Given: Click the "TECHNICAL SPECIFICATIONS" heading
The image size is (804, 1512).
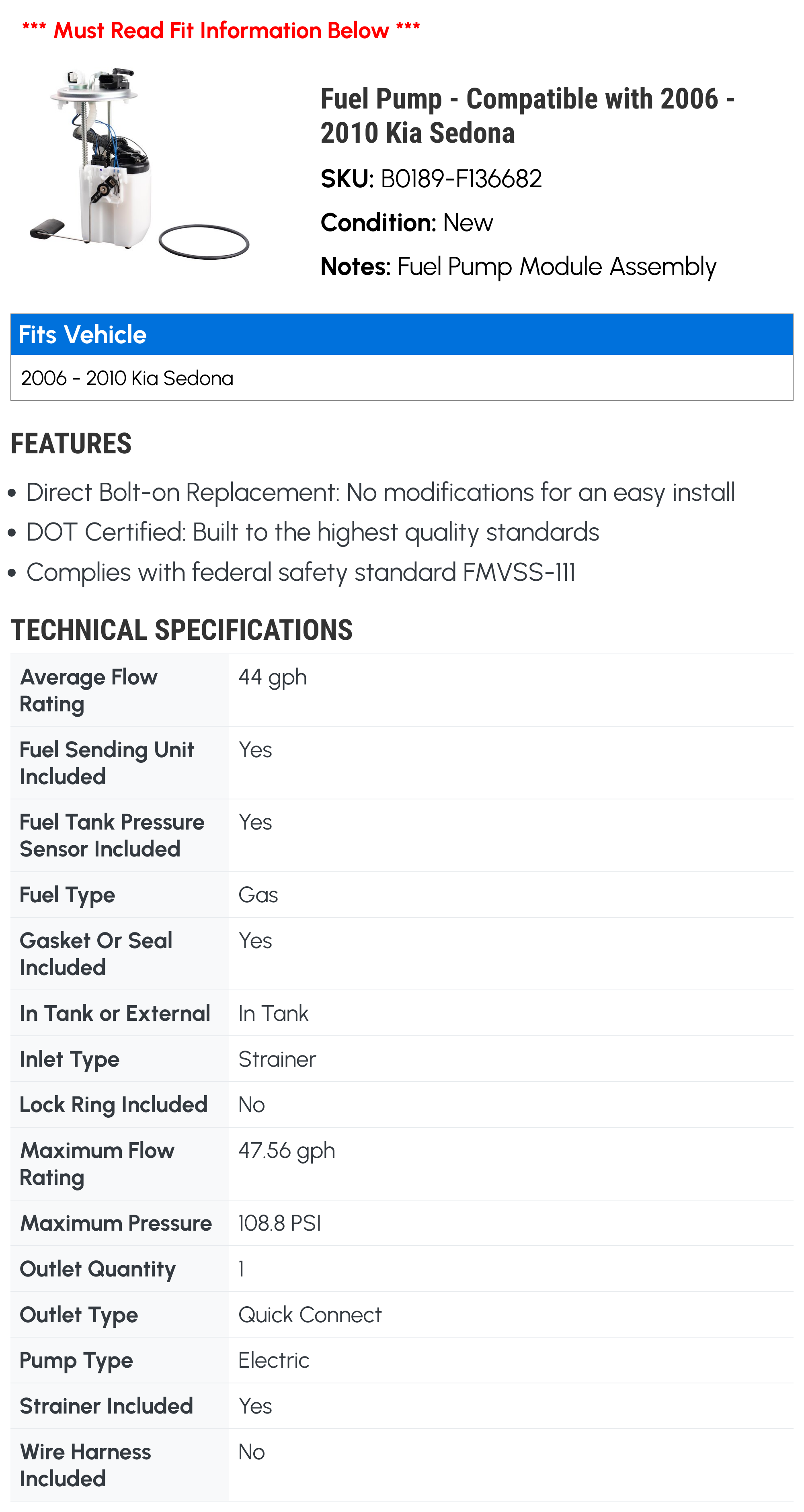Looking at the screenshot, I should point(181,630).
